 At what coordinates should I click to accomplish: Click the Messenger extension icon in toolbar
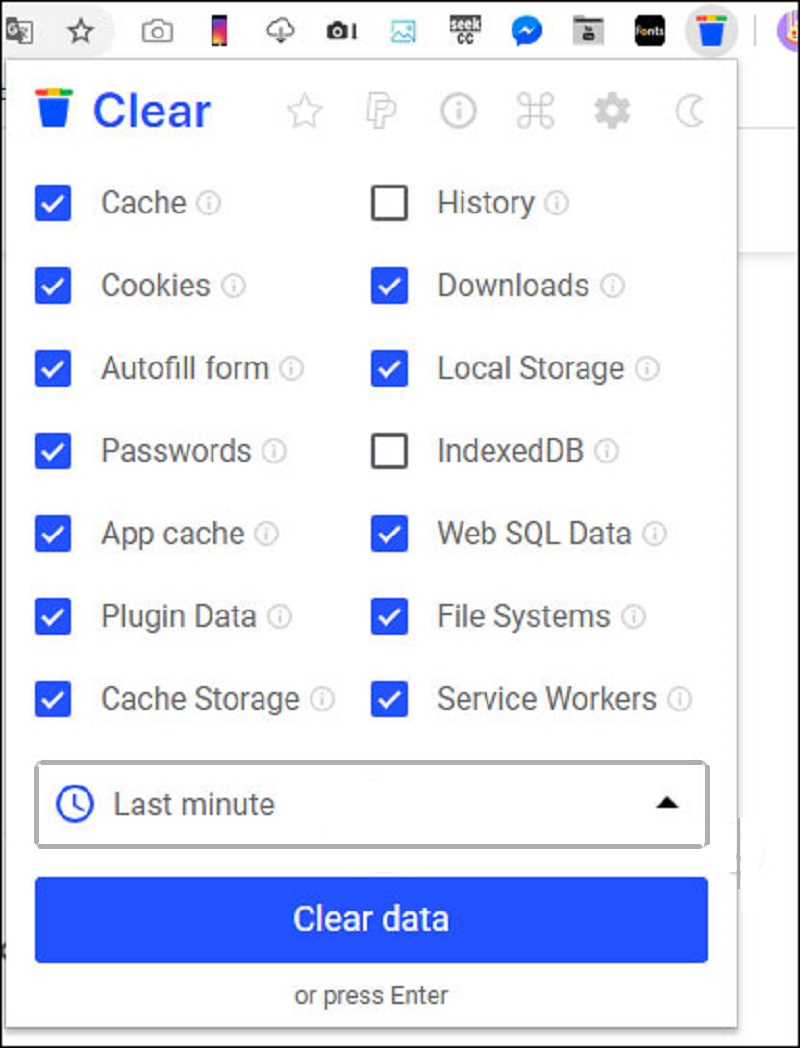(527, 31)
